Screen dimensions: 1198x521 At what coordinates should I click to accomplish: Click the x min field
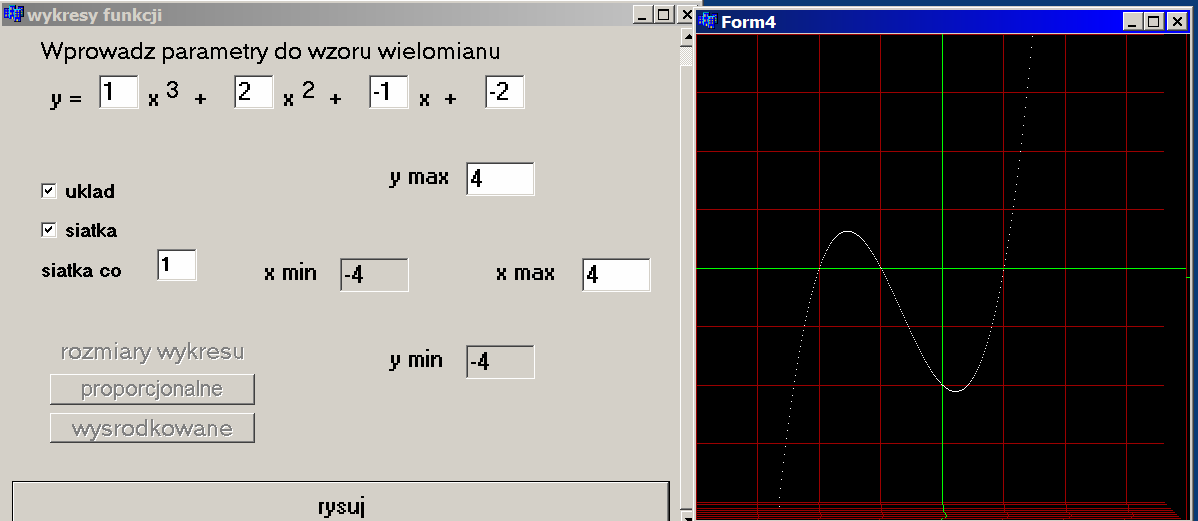pos(374,275)
